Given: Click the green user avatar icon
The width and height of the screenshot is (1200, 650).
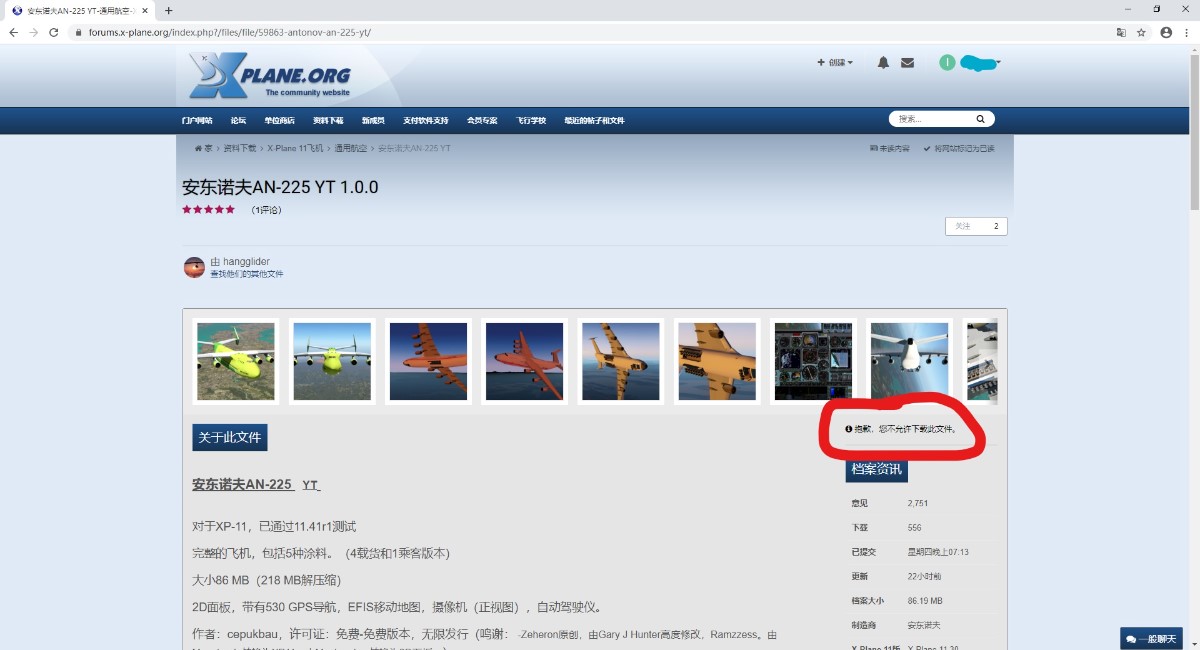Looking at the screenshot, I should (x=947, y=62).
